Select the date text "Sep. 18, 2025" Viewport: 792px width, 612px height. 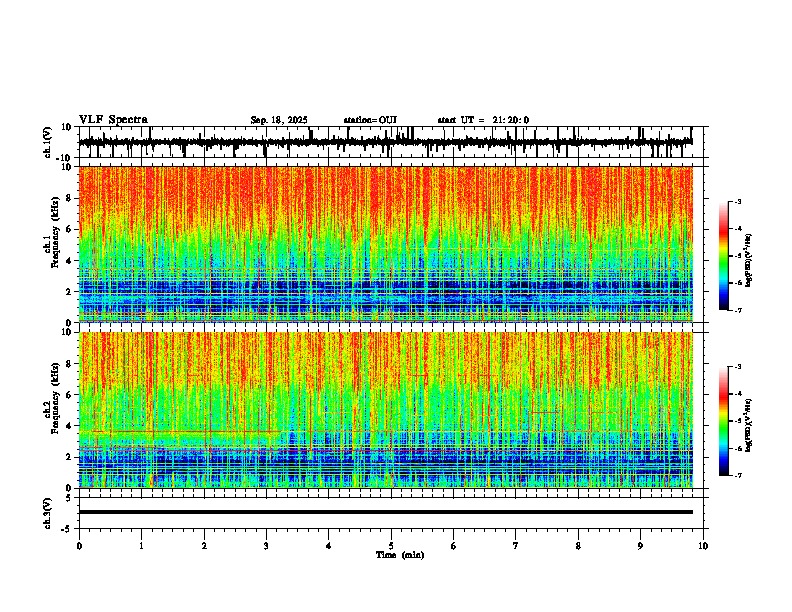pyautogui.click(x=279, y=120)
